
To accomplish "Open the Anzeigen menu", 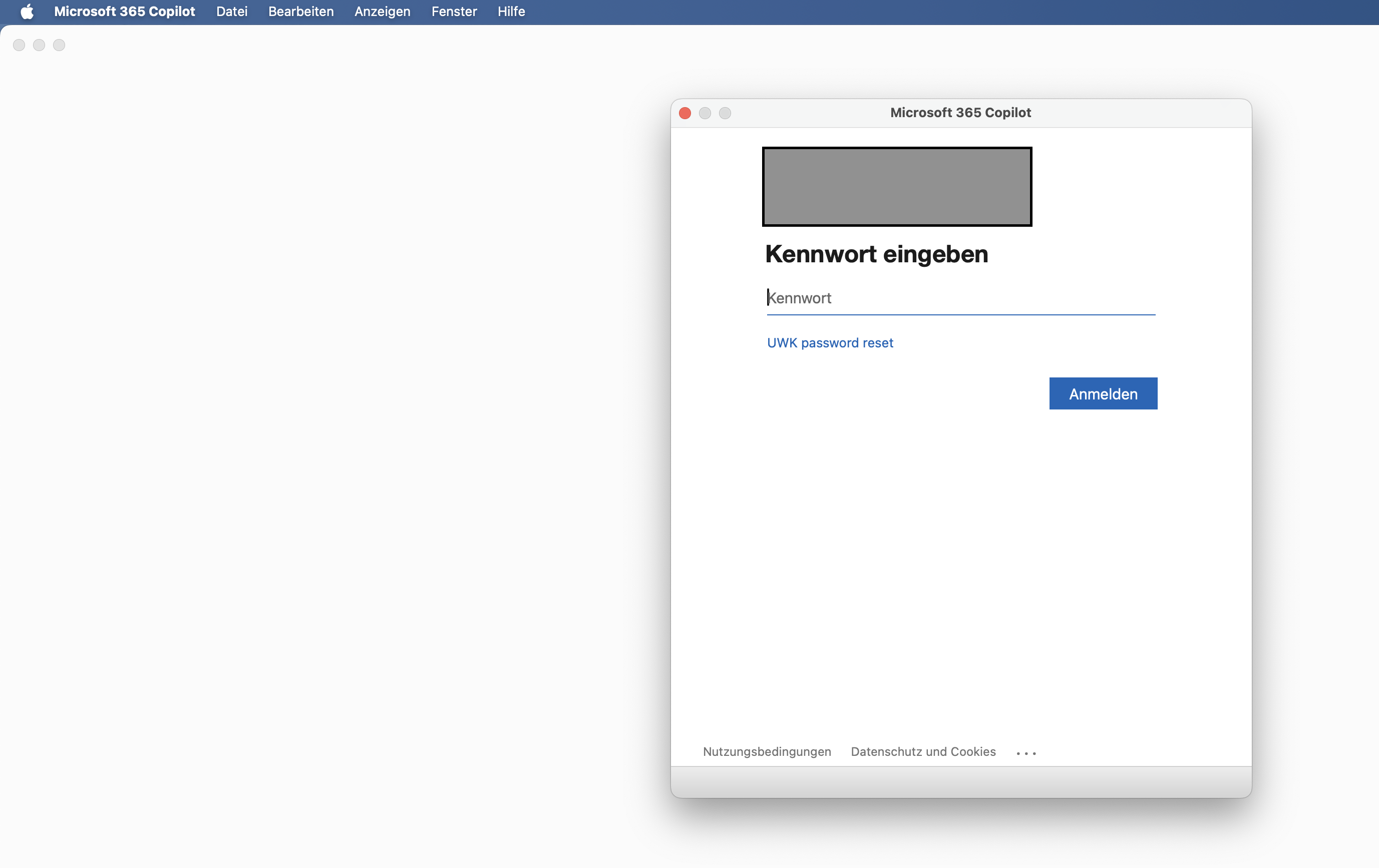I will click(x=382, y=12).
